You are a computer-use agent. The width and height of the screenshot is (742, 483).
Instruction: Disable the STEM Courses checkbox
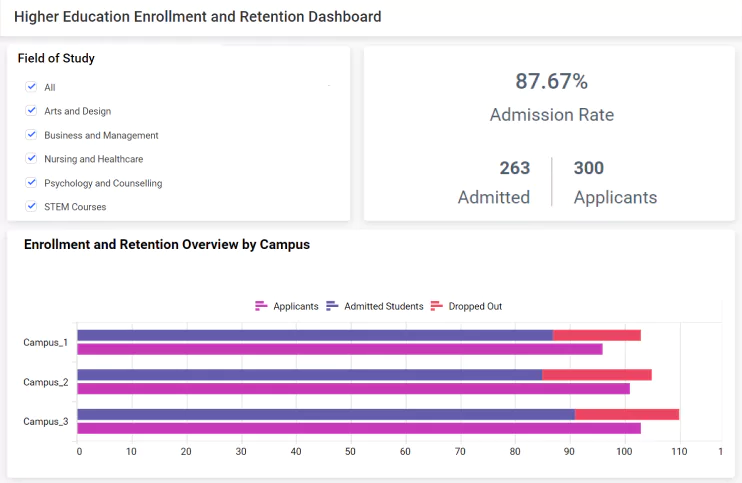coord(31,207)
